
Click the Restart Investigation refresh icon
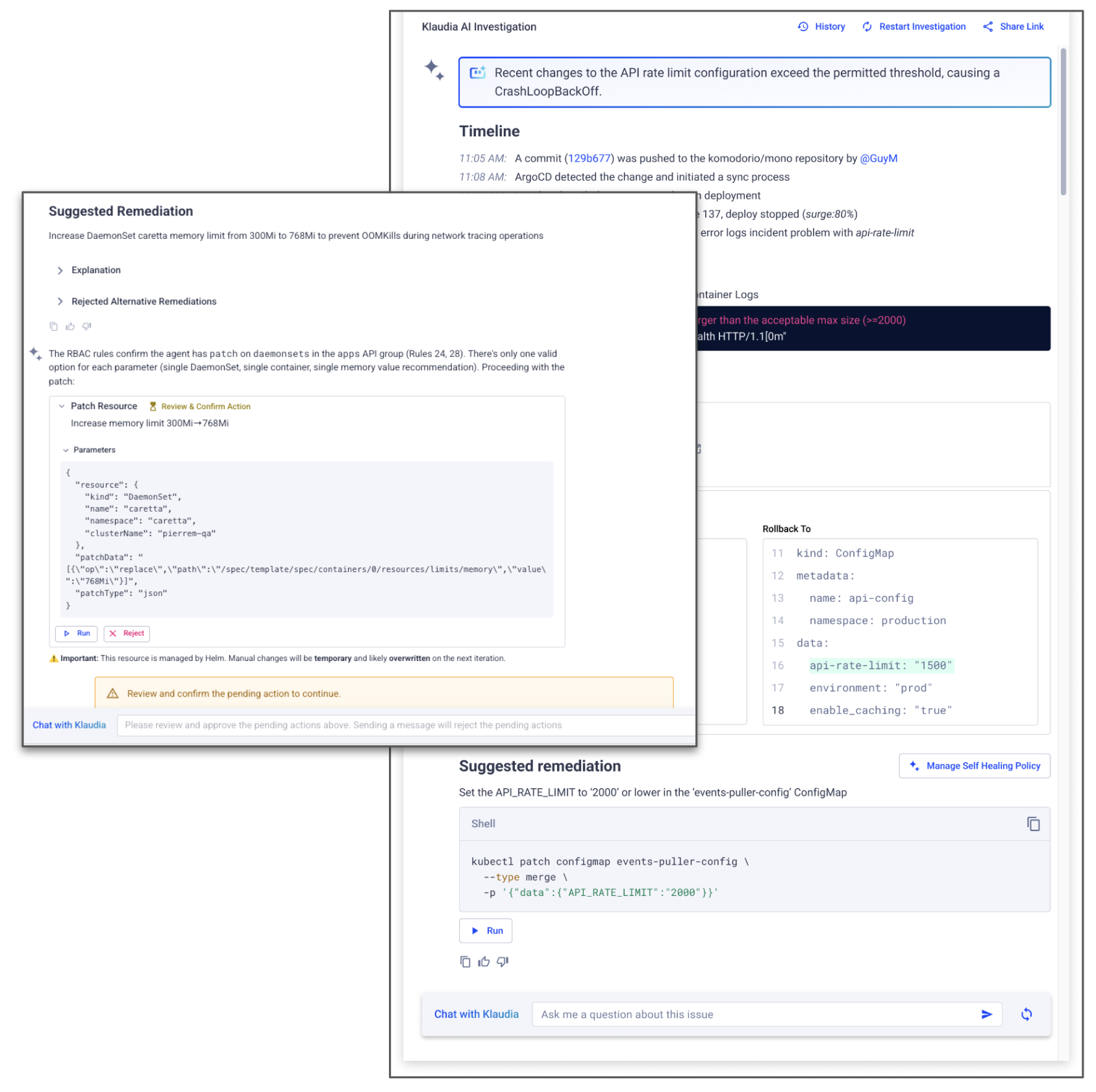[x=867, y=27]
